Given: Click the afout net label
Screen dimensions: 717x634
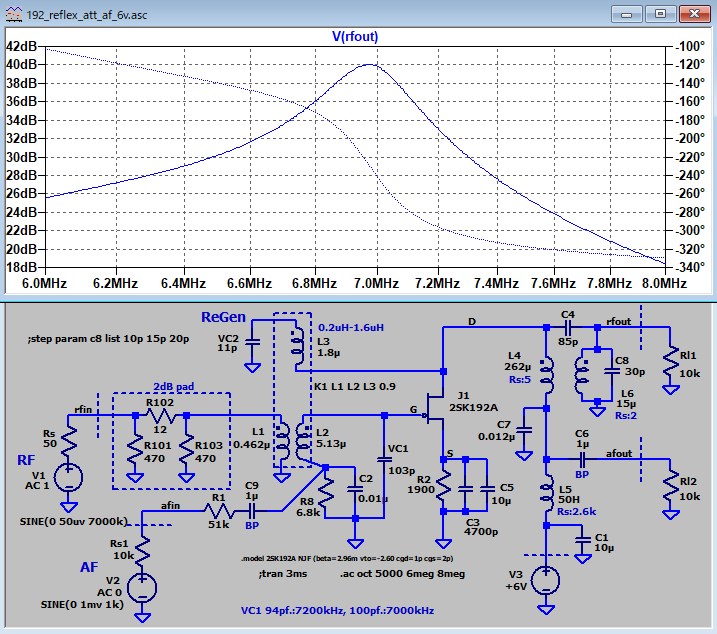Looking at the screenshot, I should 619,453.
